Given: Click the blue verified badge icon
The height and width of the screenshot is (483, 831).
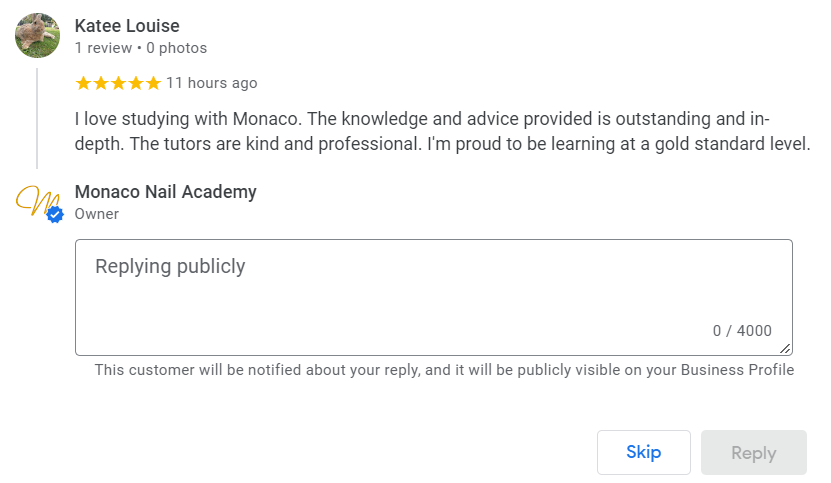Looking at the screenshot, I should point(55,214).
